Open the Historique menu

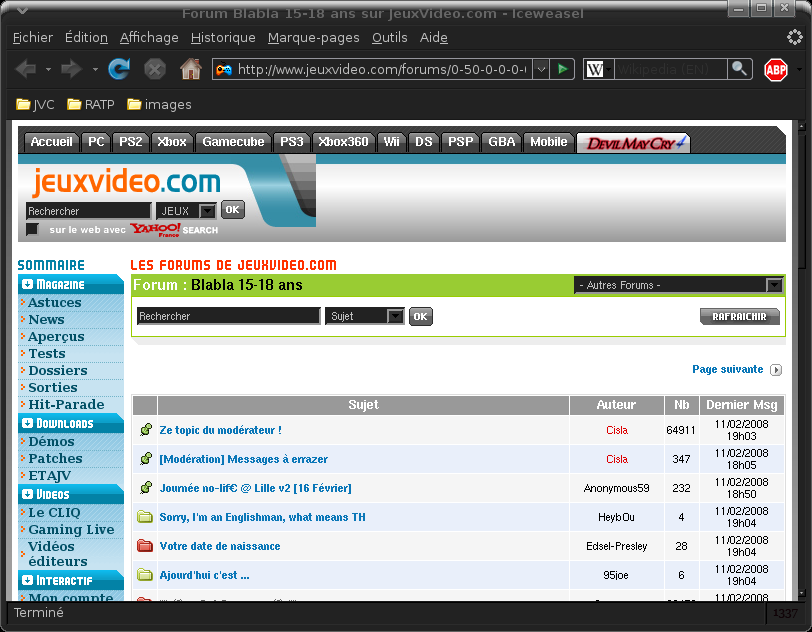[x=223, y=38]
